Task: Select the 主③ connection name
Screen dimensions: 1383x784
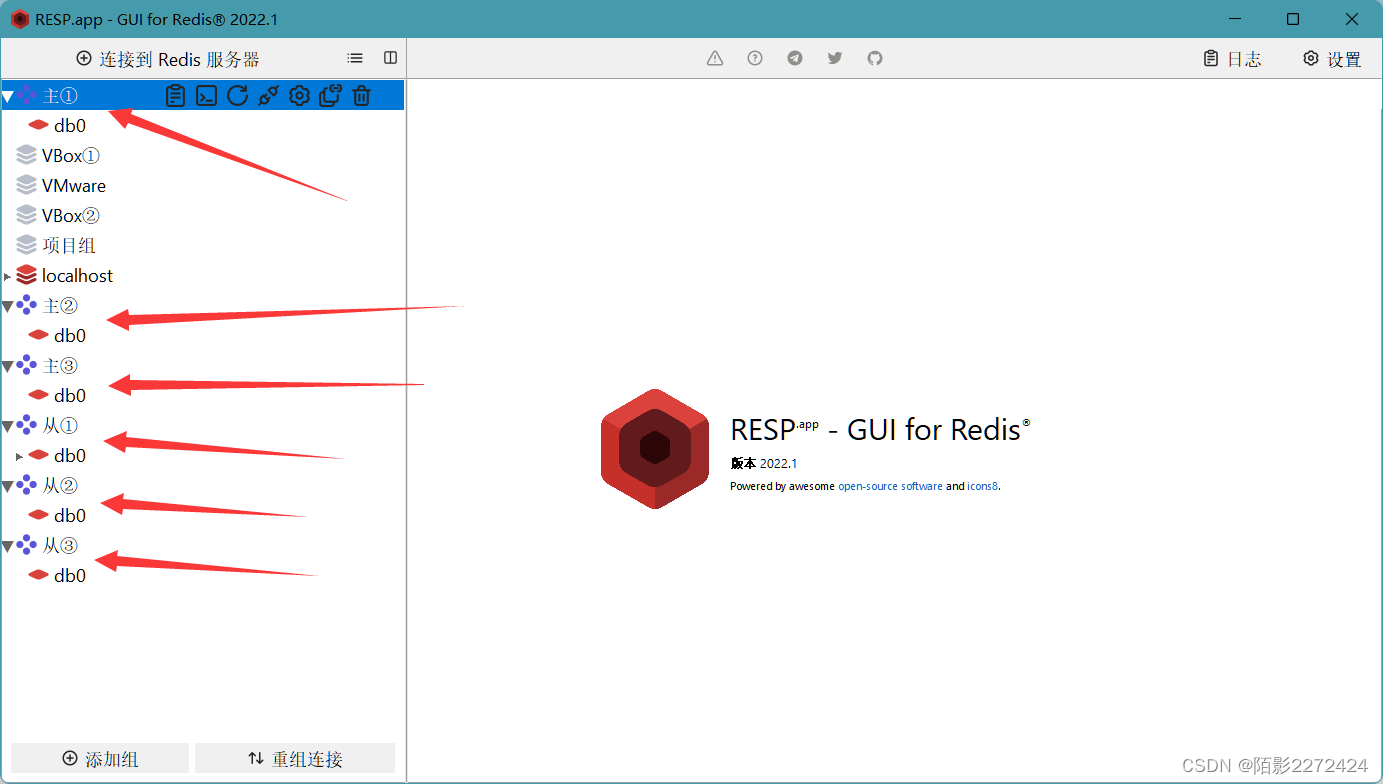Action: pos(60,366)
